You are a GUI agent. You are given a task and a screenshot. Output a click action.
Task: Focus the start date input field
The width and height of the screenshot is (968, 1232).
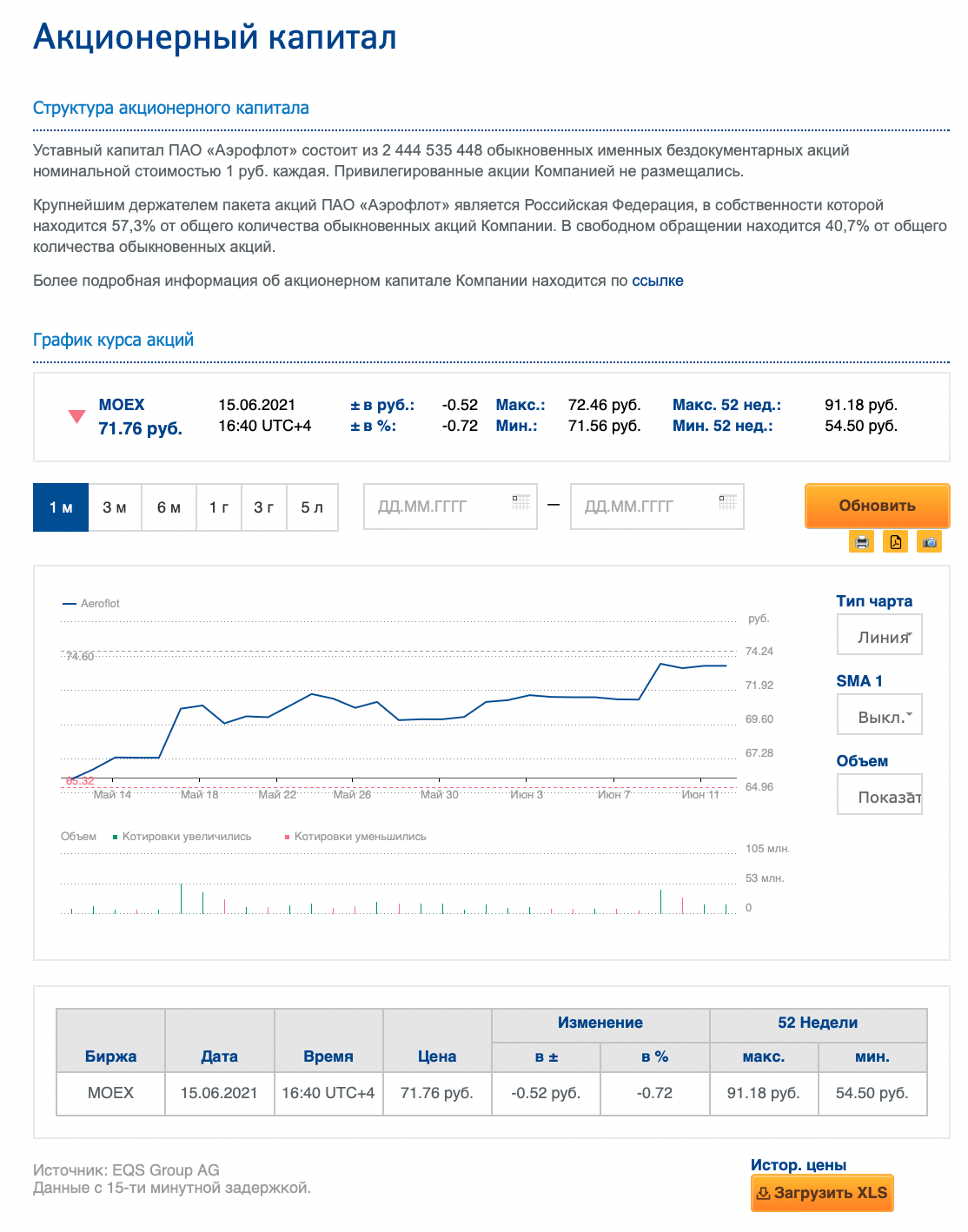439,507
